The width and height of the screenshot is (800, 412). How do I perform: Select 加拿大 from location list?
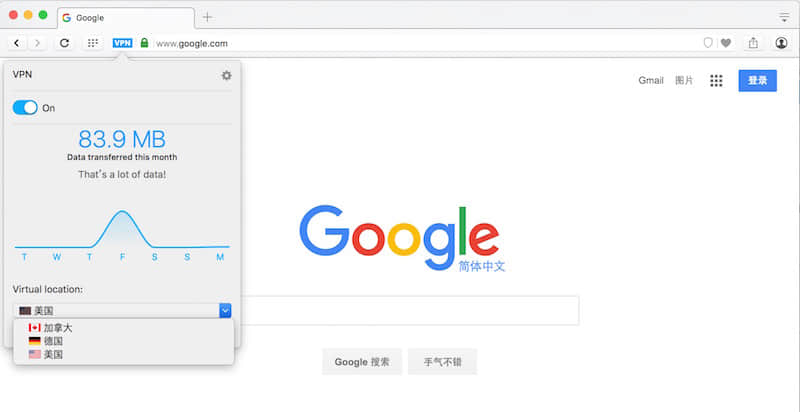coord(57,328)
